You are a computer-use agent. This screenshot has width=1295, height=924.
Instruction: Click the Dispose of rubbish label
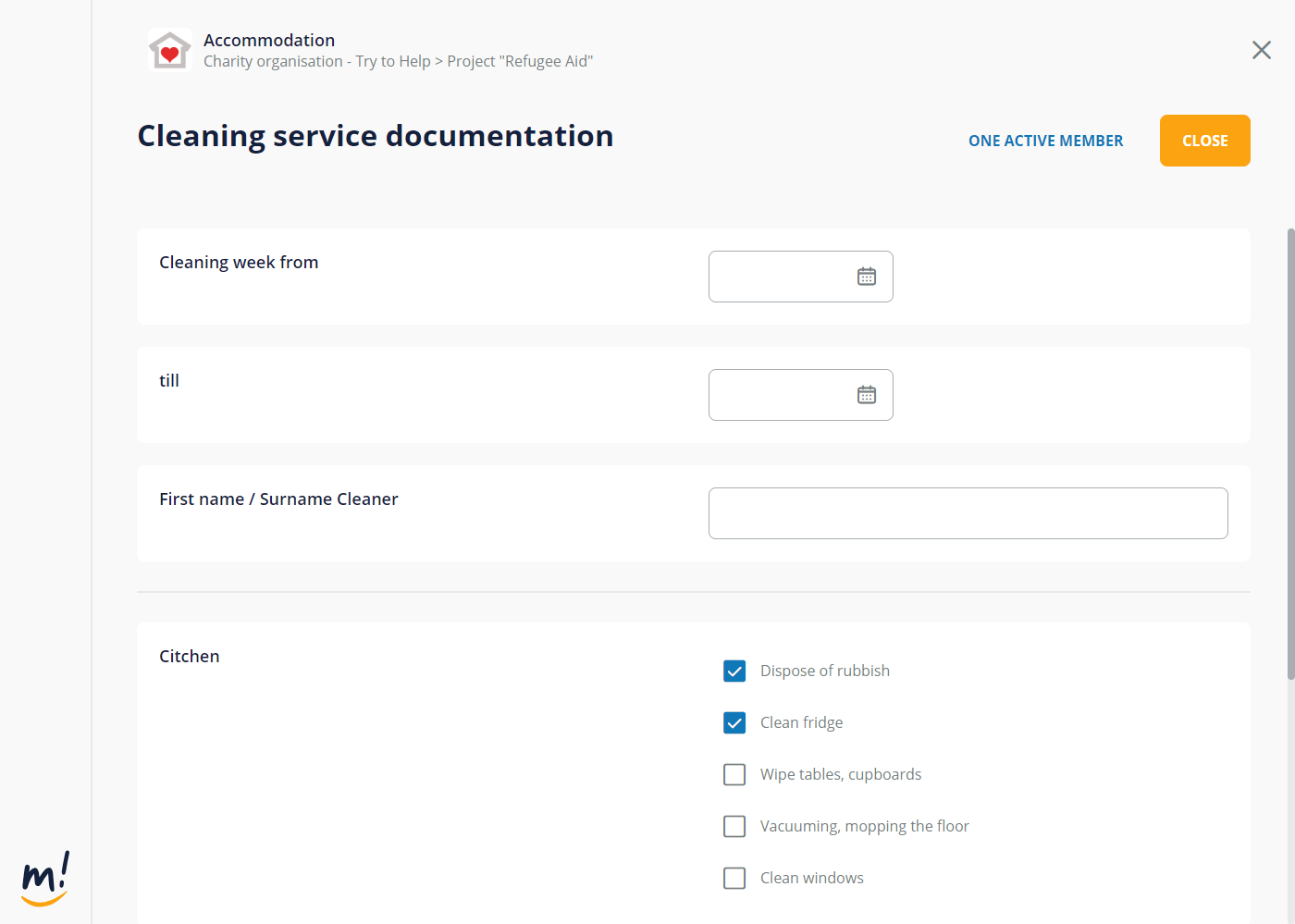click(825, 671)
